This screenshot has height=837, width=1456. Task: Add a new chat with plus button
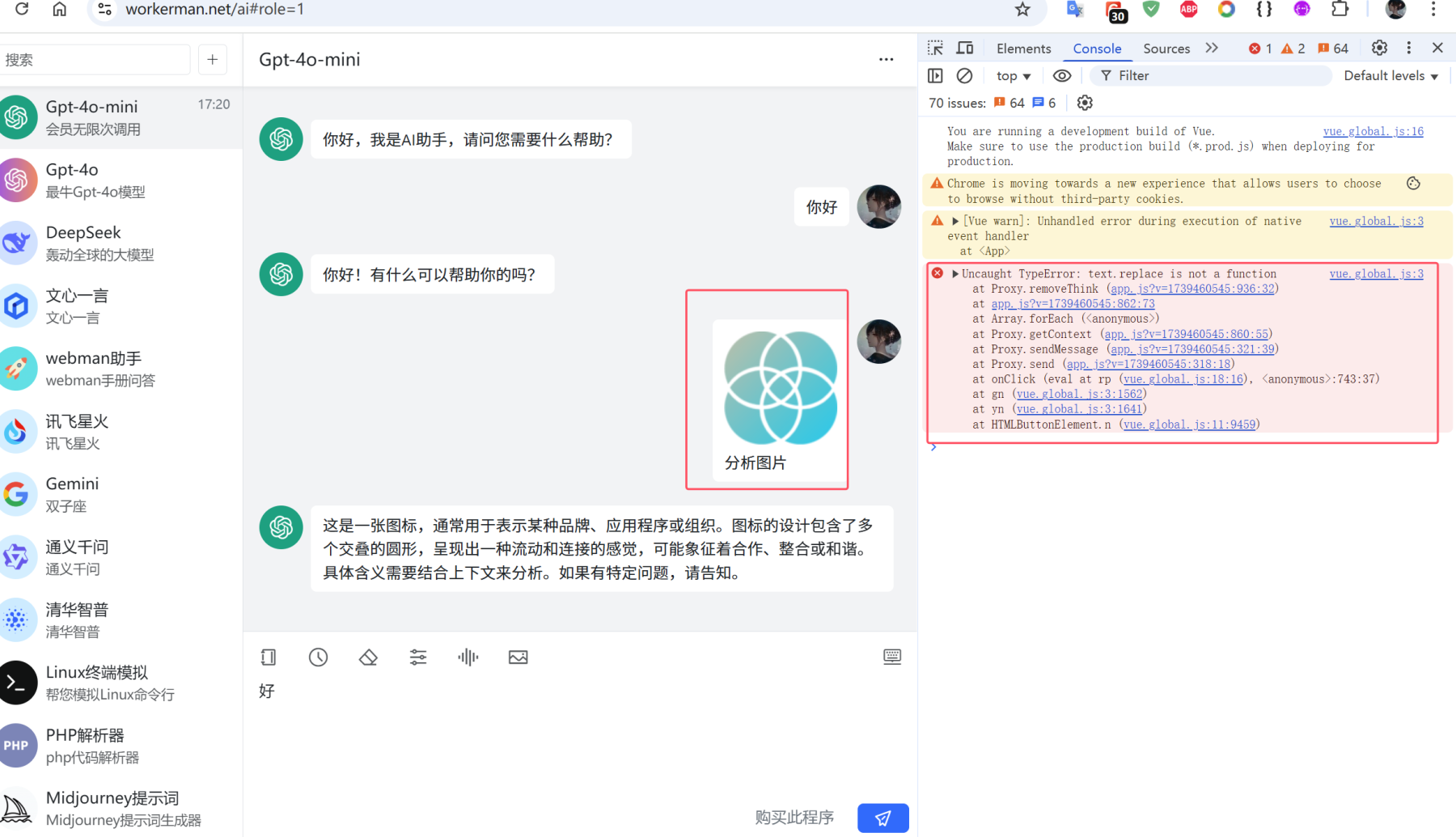tap(213, 59)
